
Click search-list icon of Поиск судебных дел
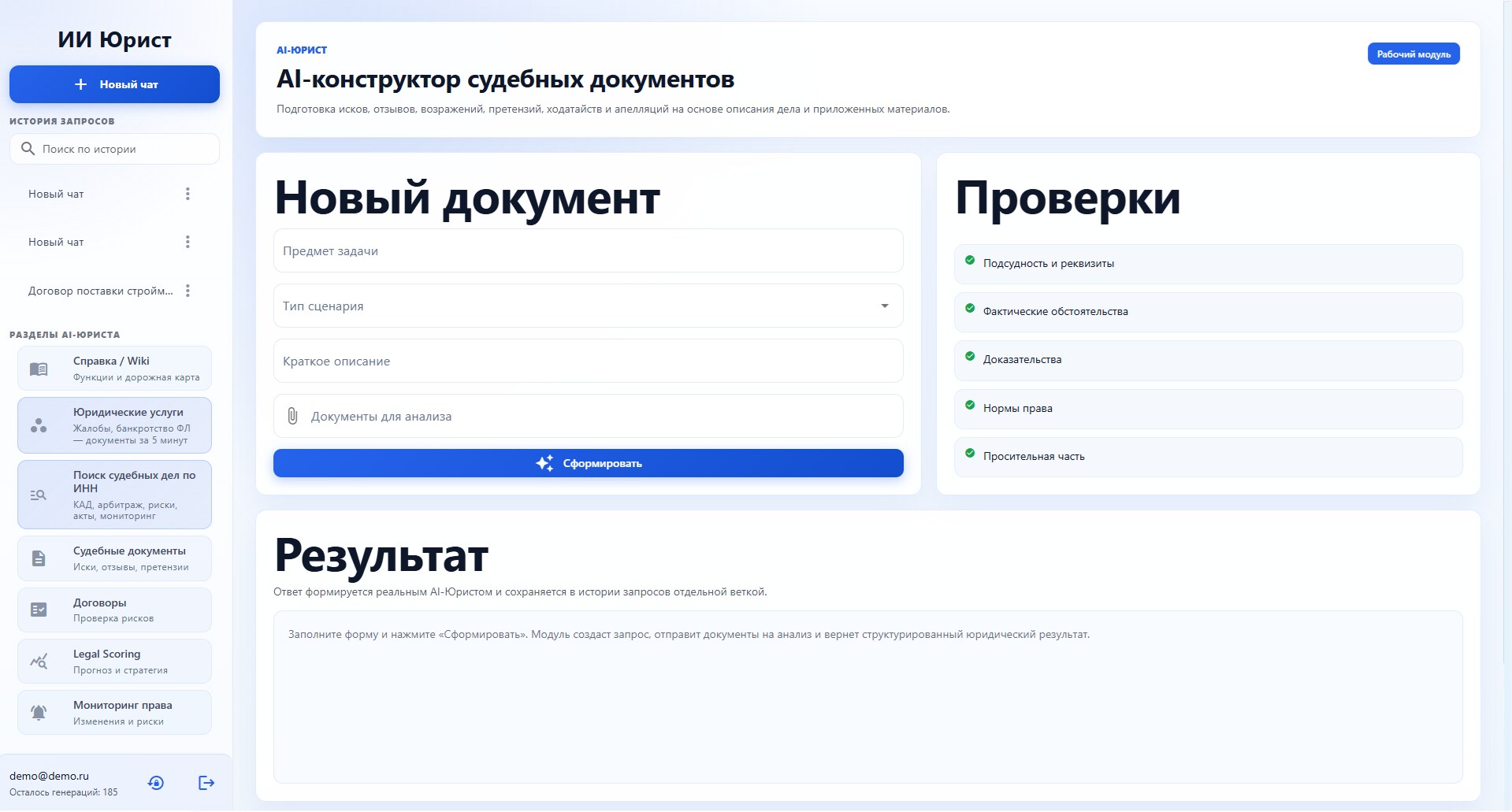[39, 495]
